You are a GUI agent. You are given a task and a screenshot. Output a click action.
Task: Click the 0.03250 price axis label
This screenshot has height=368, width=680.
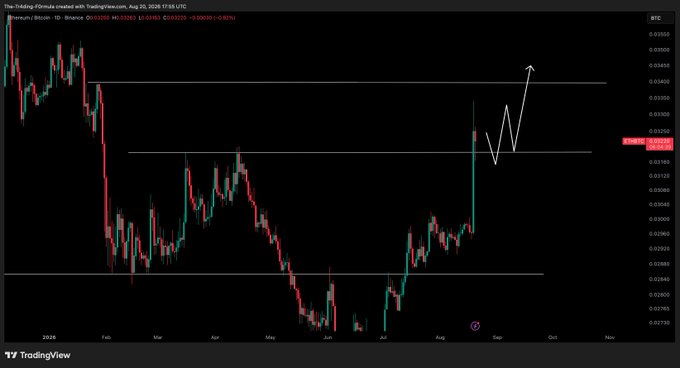[x=660, y=131]
